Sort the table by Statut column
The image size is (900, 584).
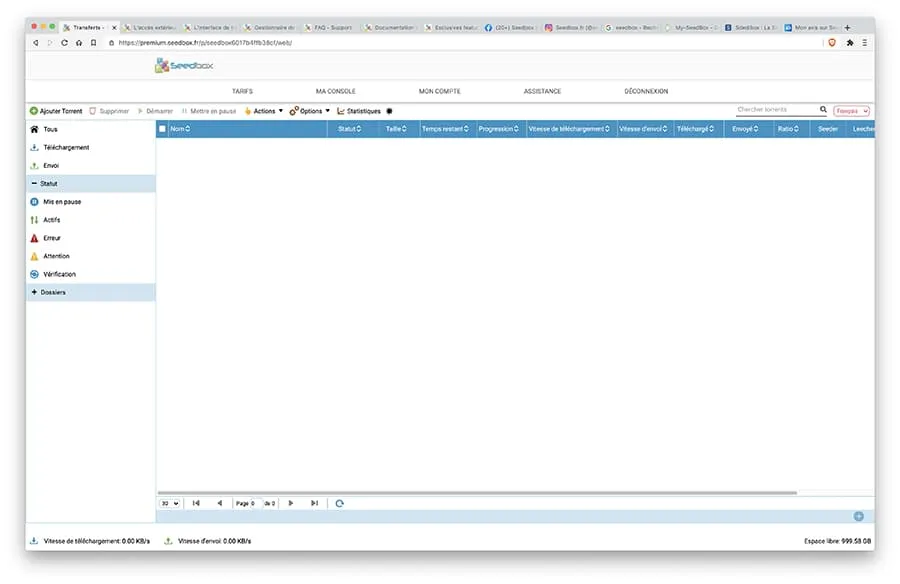[x=349, y=129]
